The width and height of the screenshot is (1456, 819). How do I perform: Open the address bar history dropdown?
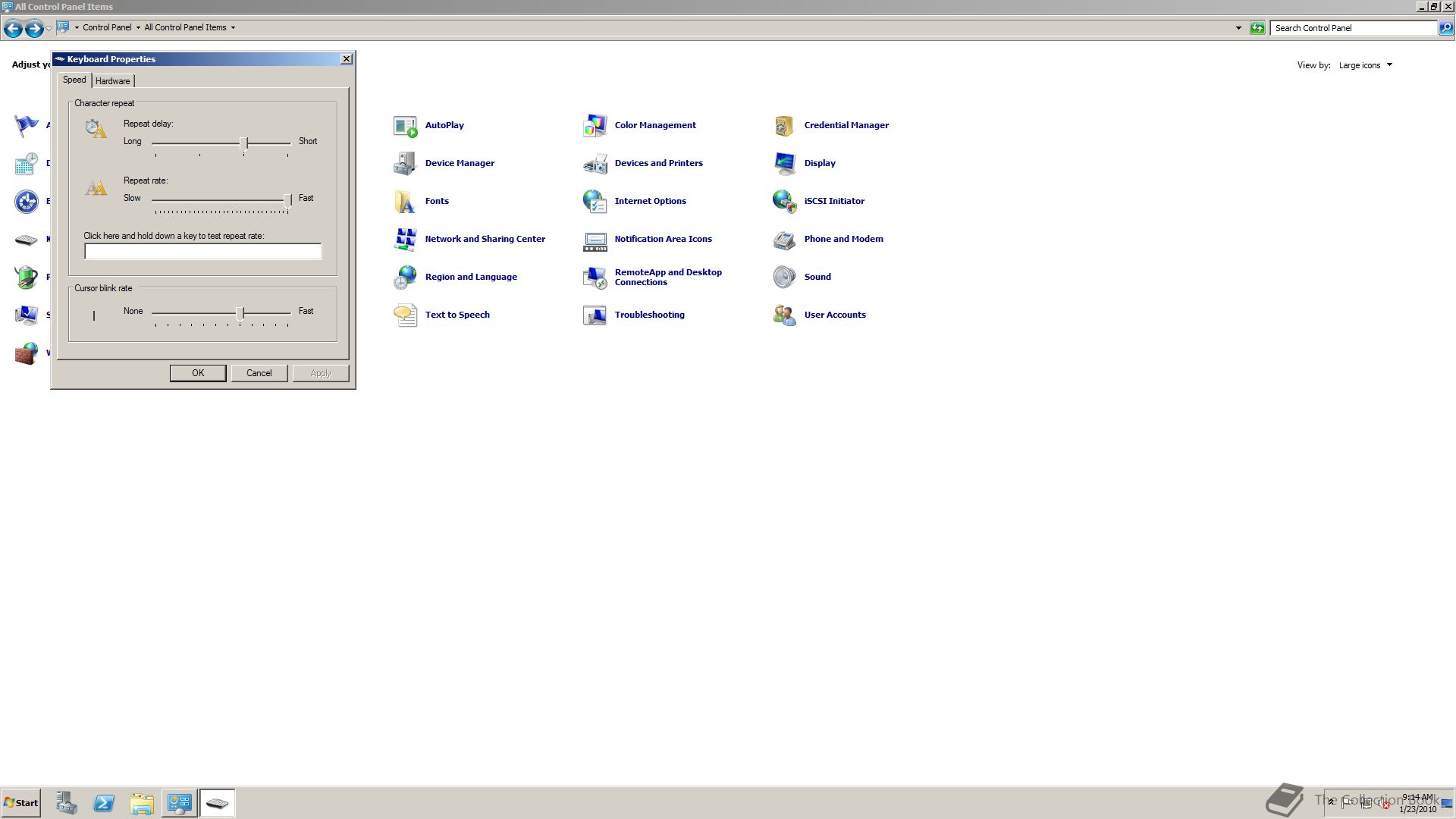(x=1238, y=28)
